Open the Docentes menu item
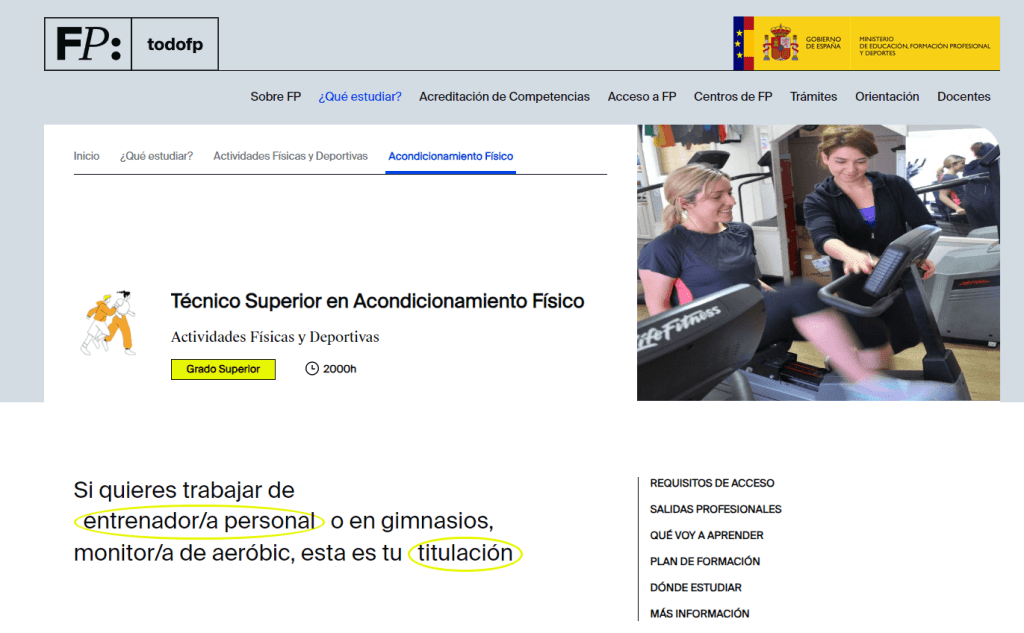 pos(963,97)
